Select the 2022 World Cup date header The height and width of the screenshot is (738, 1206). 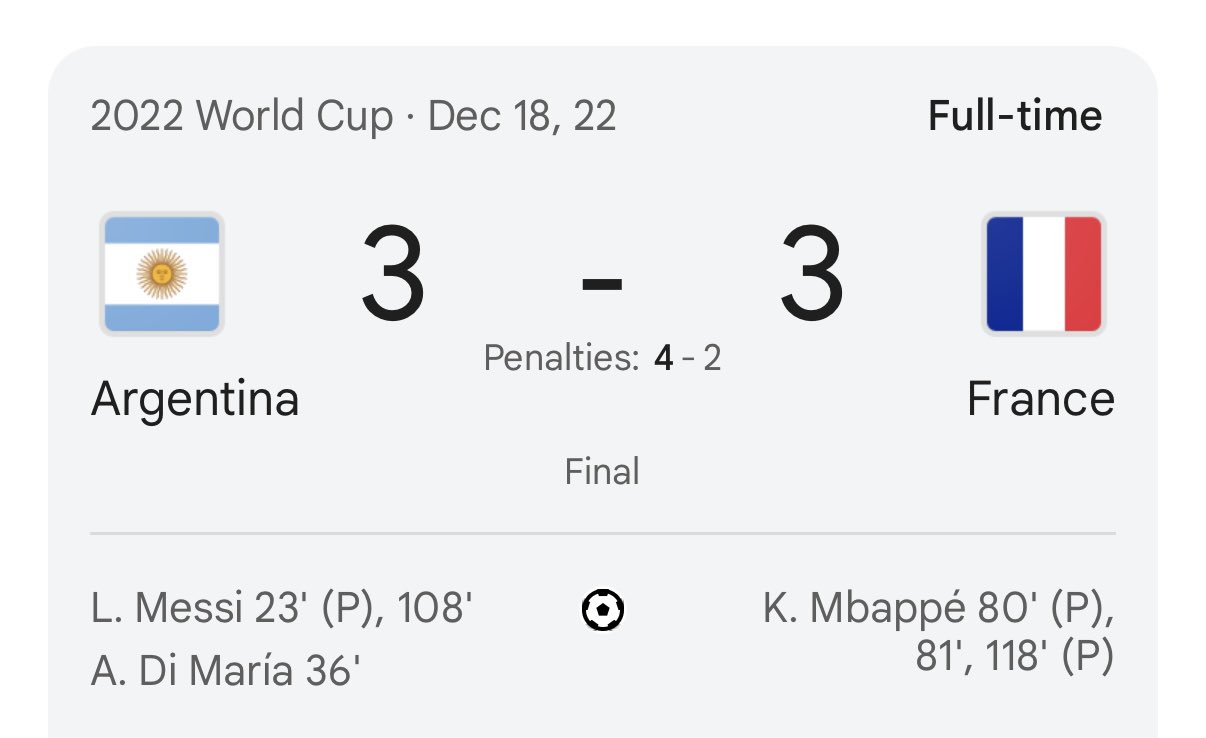tap(353, 117)
